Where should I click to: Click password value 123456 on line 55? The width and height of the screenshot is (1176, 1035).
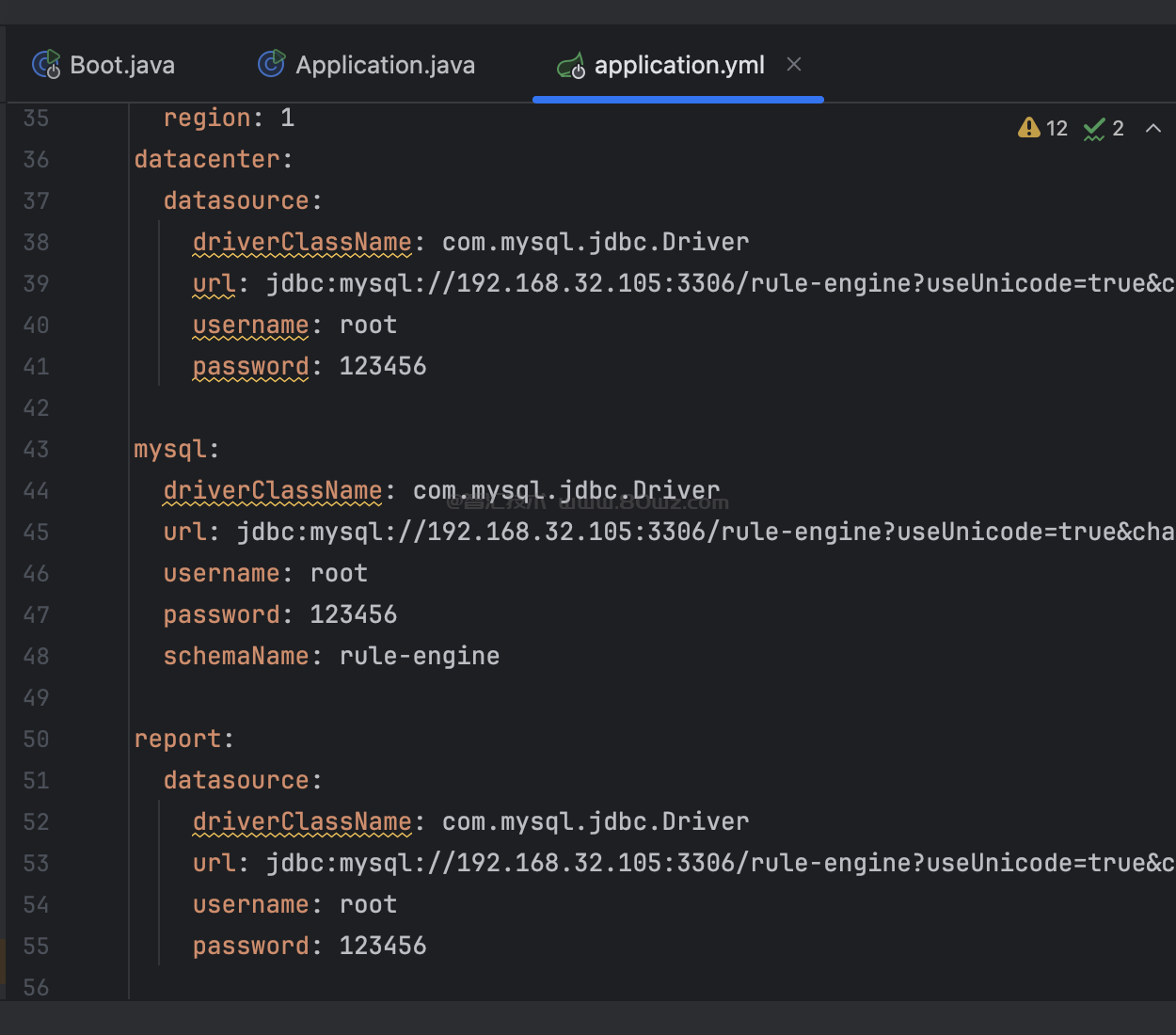(382, 946)
